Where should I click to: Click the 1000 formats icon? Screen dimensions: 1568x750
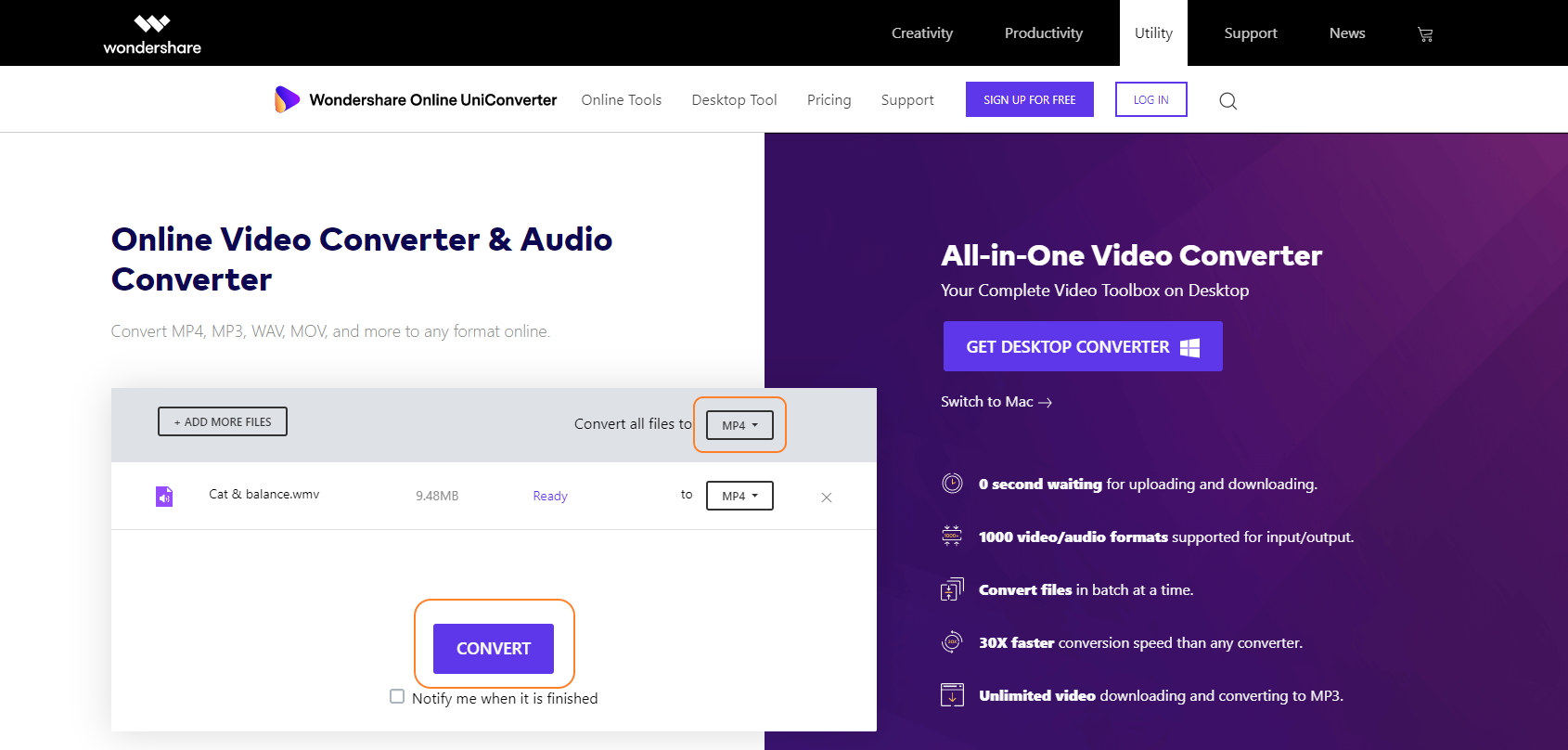[x=952, y=536]
